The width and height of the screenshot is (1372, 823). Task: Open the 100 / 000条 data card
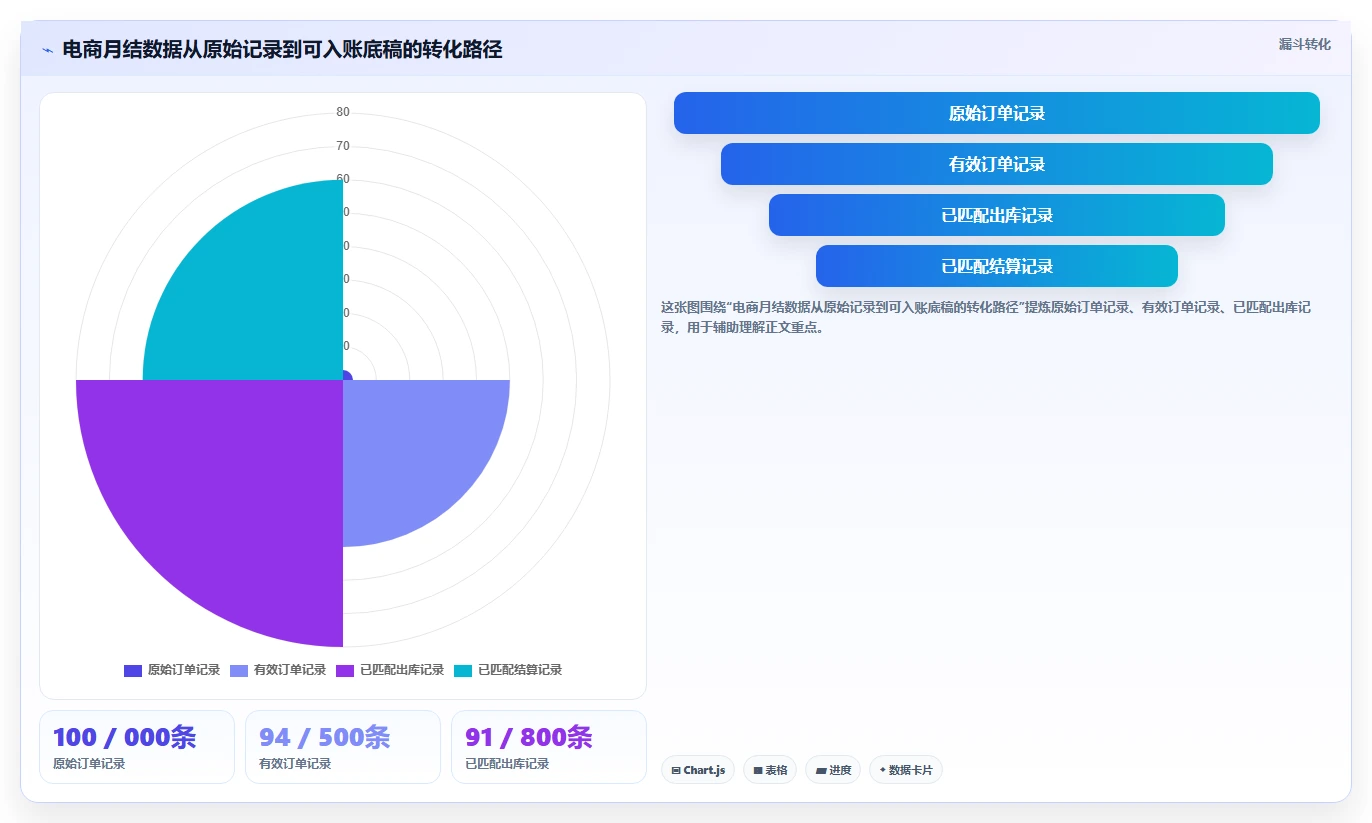point(137,747)
